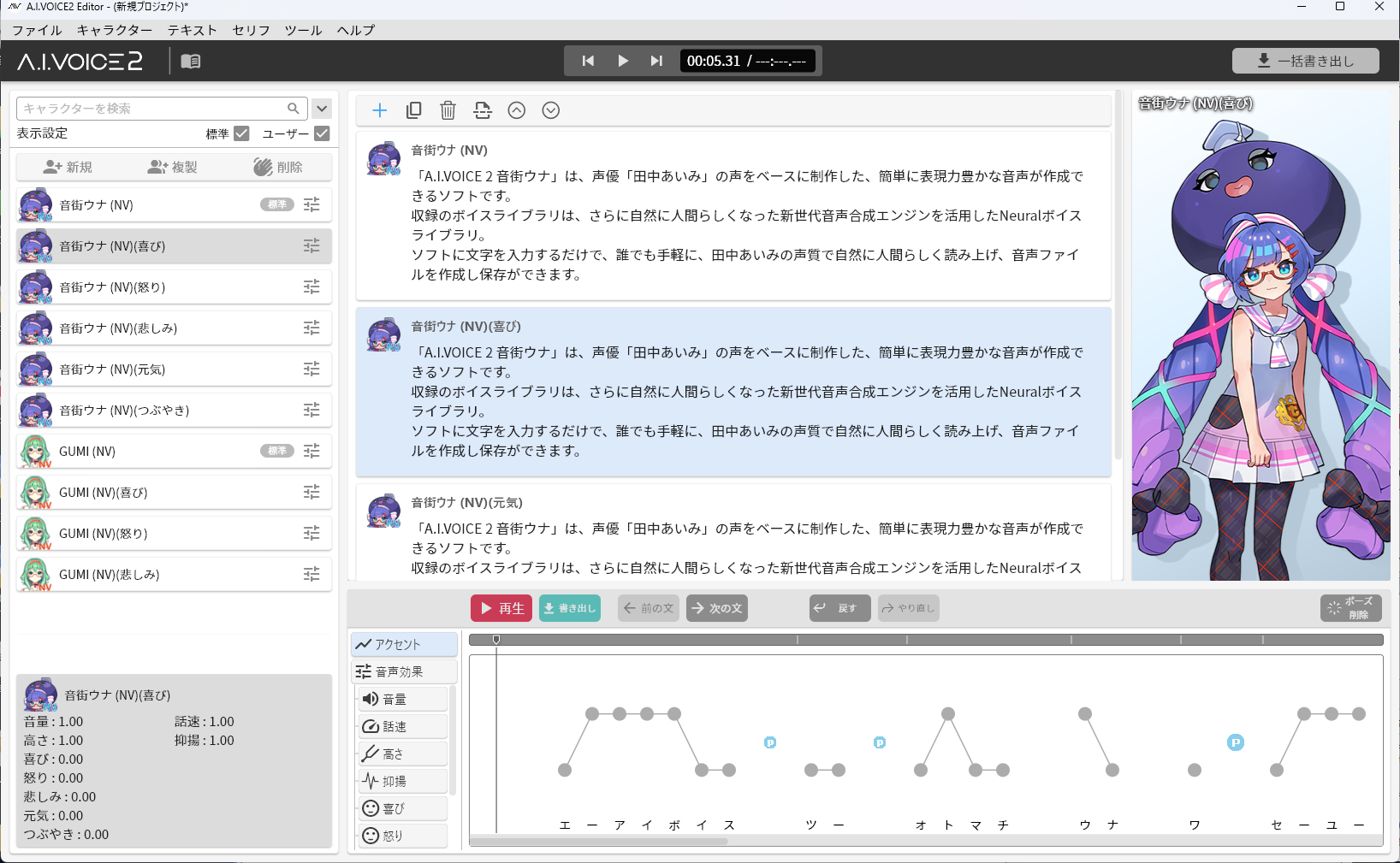The image size is (1400, 863).
Task: Click the green 書き出し export button
Action: [x=570, y=608]
